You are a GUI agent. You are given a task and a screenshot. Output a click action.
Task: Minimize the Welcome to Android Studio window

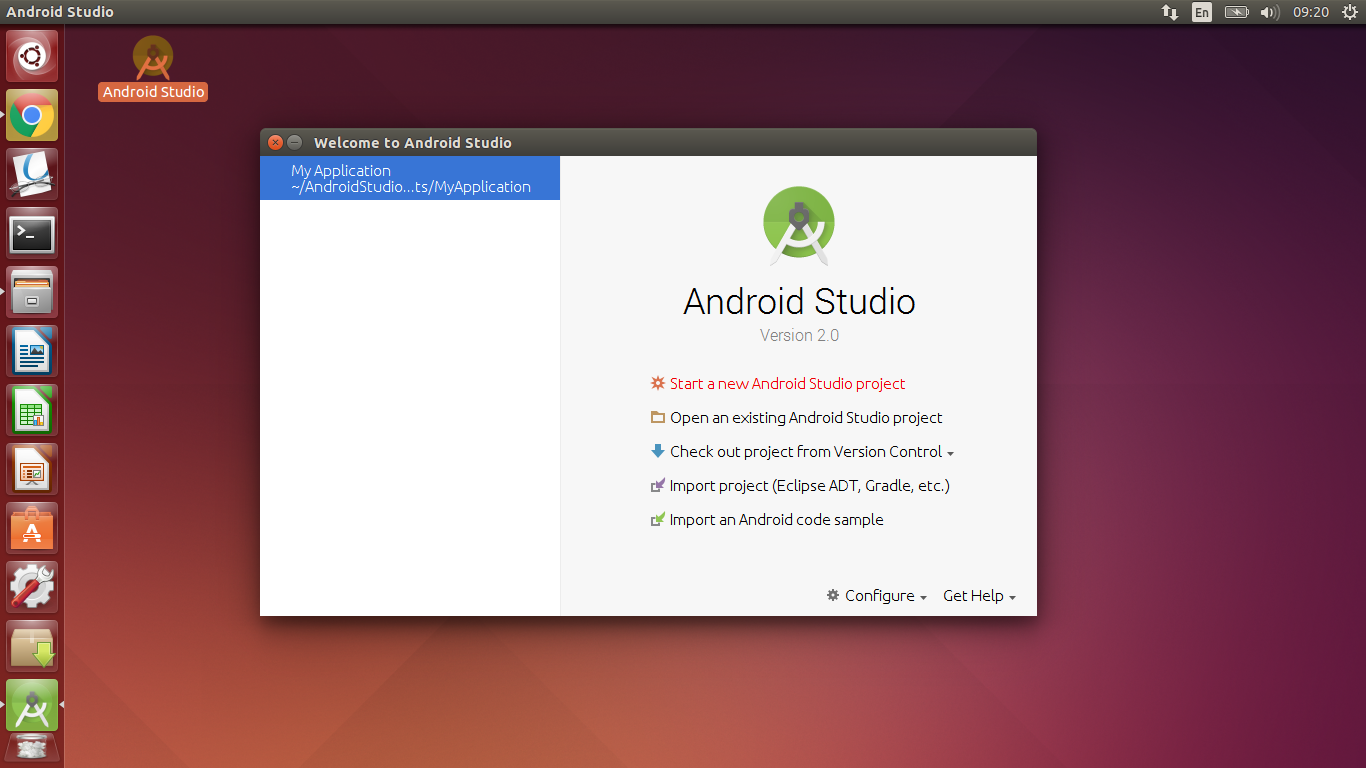point(295,142)
